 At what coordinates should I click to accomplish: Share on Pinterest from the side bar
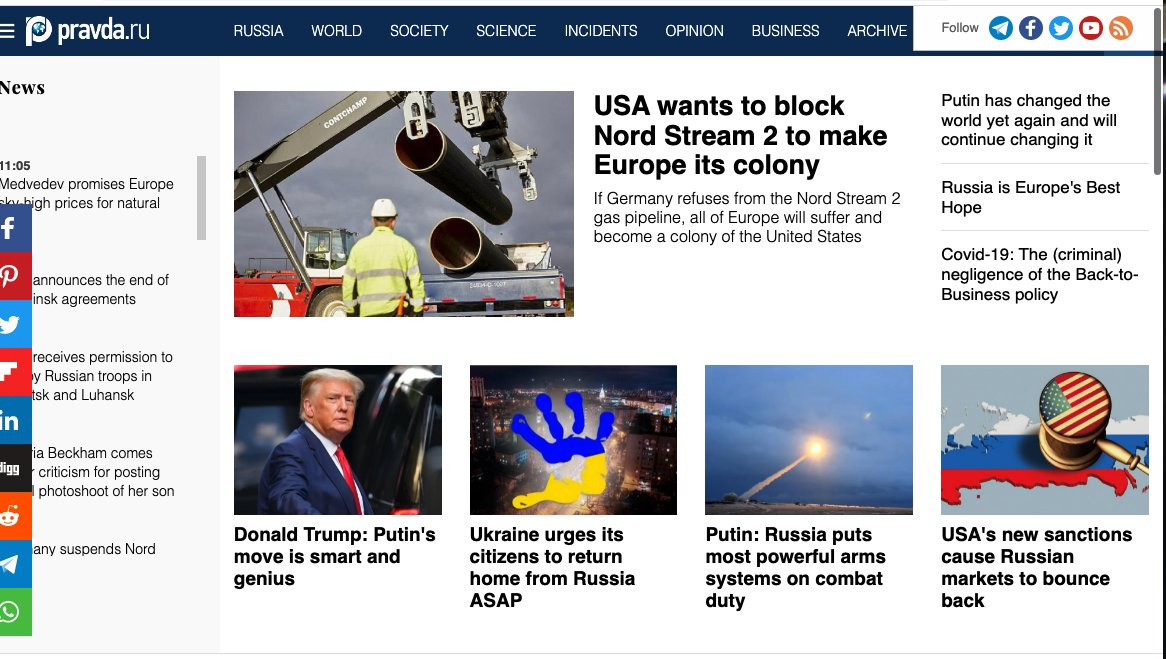(16, 276)
